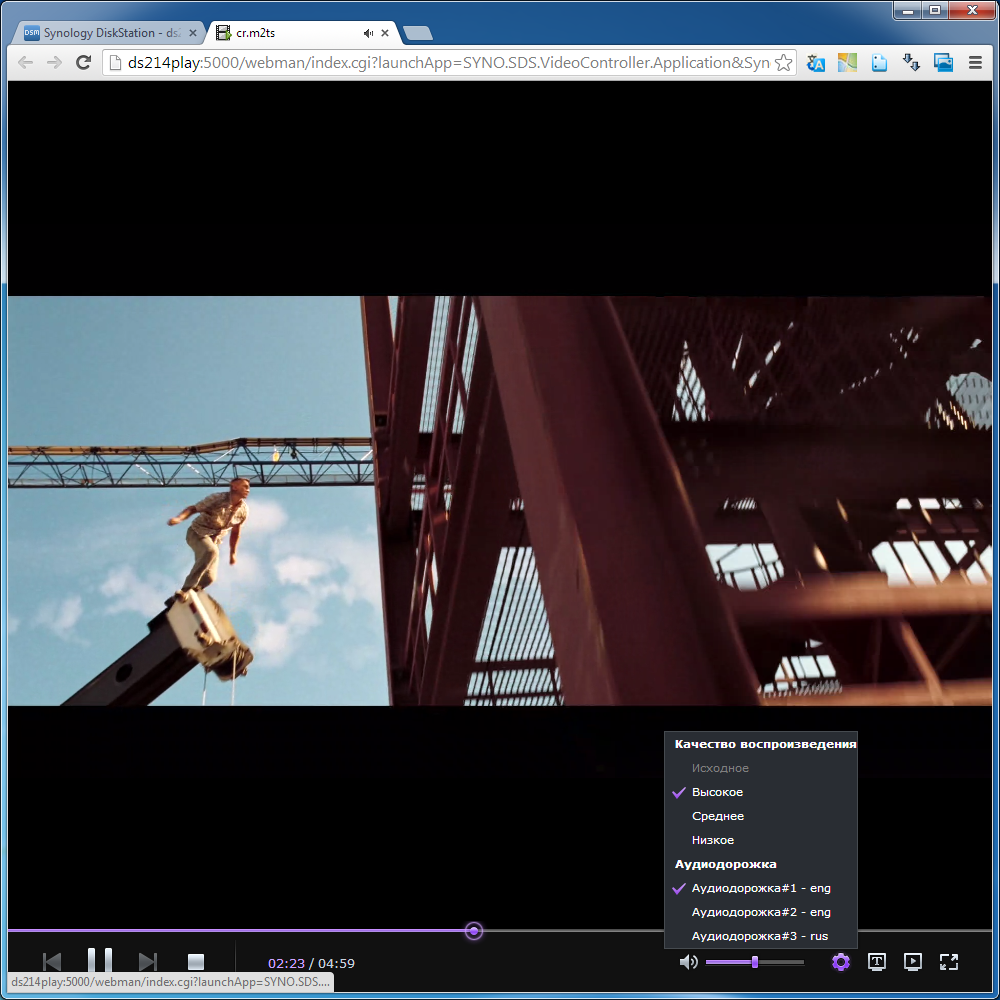Click the page icon in the address bar
This screenshot has width=1000, height=1000.
pos(115,62)
